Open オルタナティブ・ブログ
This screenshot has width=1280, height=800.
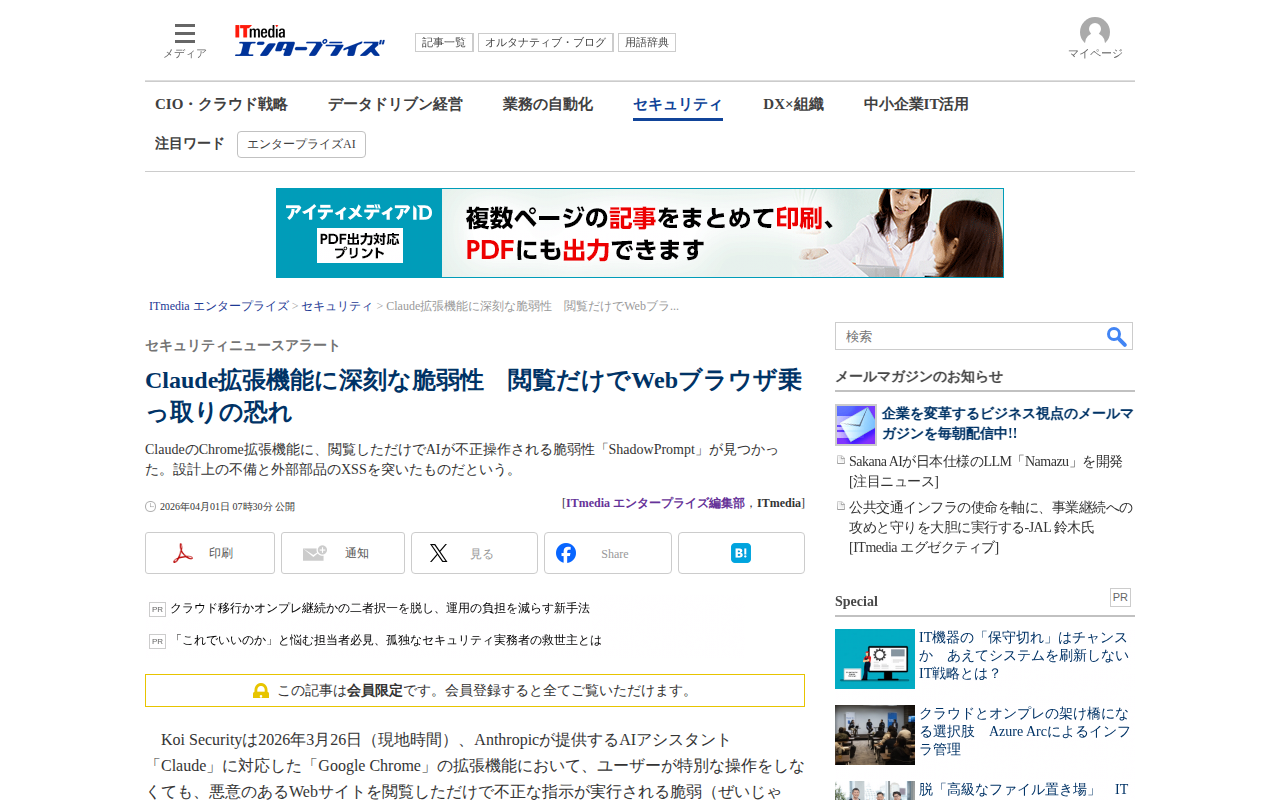pyautogui.click(x=546, y=43)
